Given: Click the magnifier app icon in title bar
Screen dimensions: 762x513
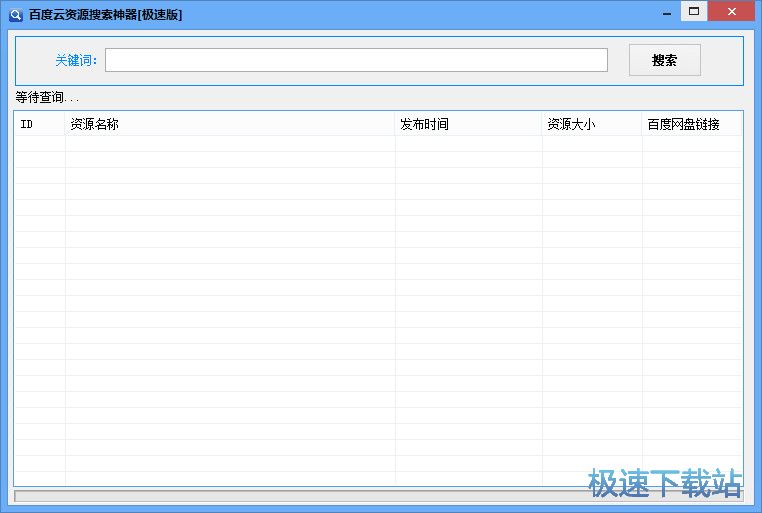Looking at the screenshot, I should click(x=15, y=15).
